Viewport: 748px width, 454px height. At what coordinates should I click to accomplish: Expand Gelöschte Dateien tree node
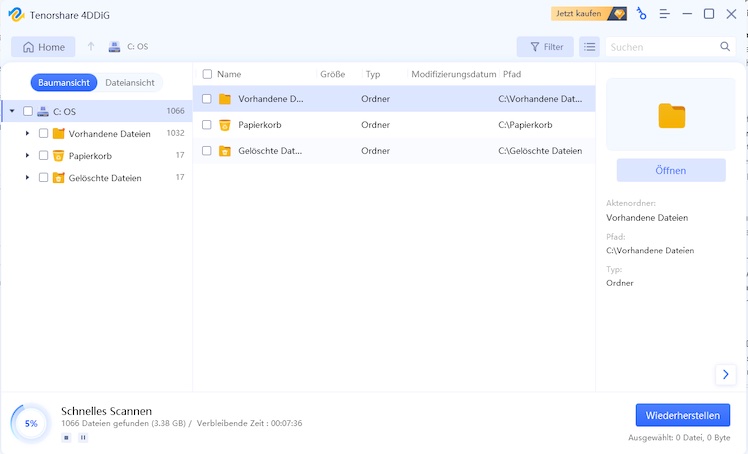tap(27, 177)
